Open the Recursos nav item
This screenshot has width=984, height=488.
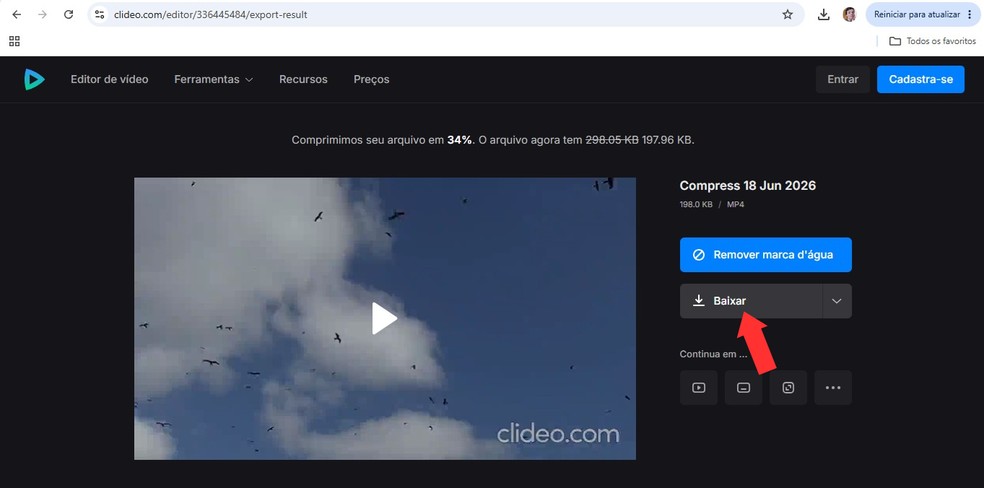point(303,80)
